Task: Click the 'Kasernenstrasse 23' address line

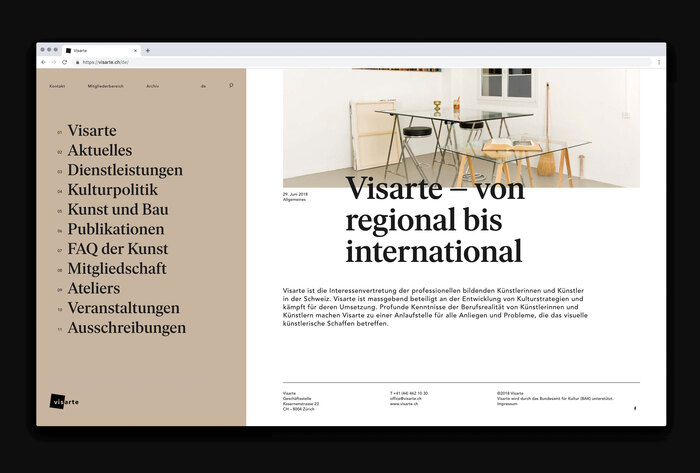Action: point(301,404)
